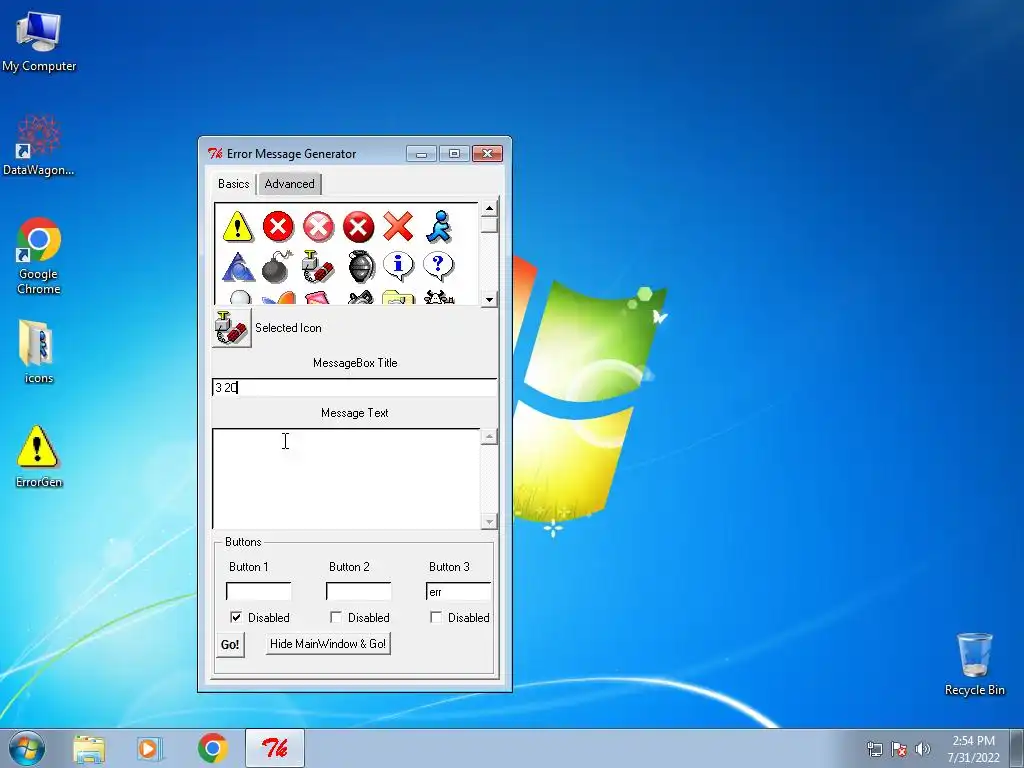Screen dimensions: 1024x768
Task: Select the folder icon in bottom row
Action: pyautogui.click(x=398, y=298)
